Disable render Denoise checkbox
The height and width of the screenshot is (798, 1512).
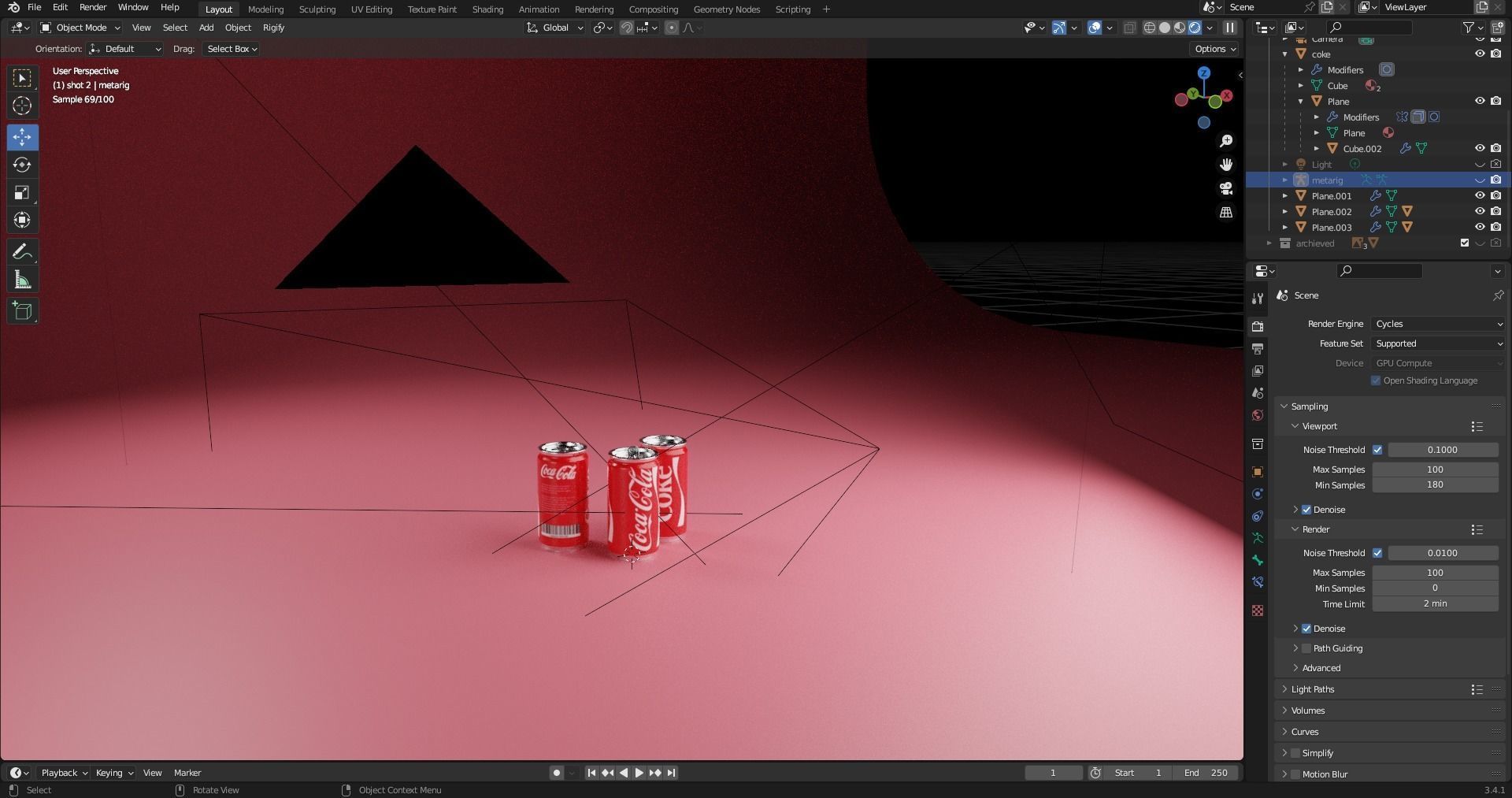1306,629
